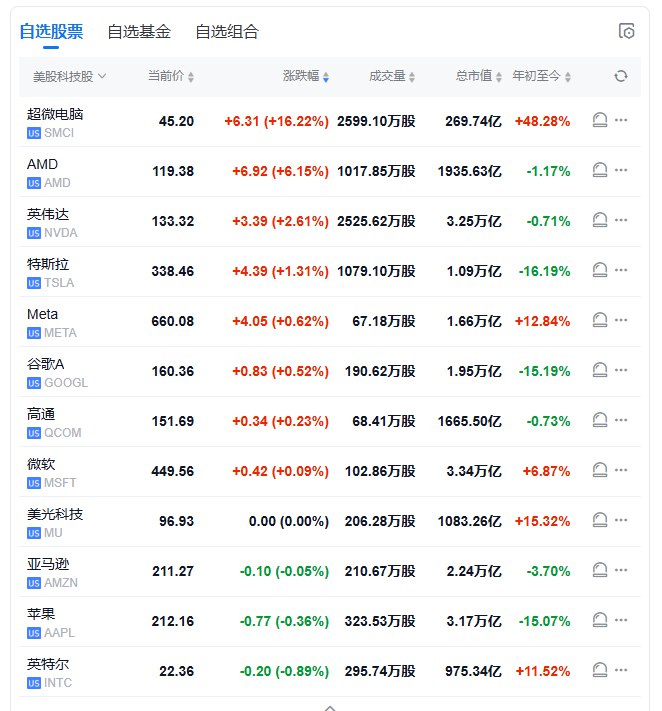Click INTC year-to-date +11.52%

[x=542, y=671]
